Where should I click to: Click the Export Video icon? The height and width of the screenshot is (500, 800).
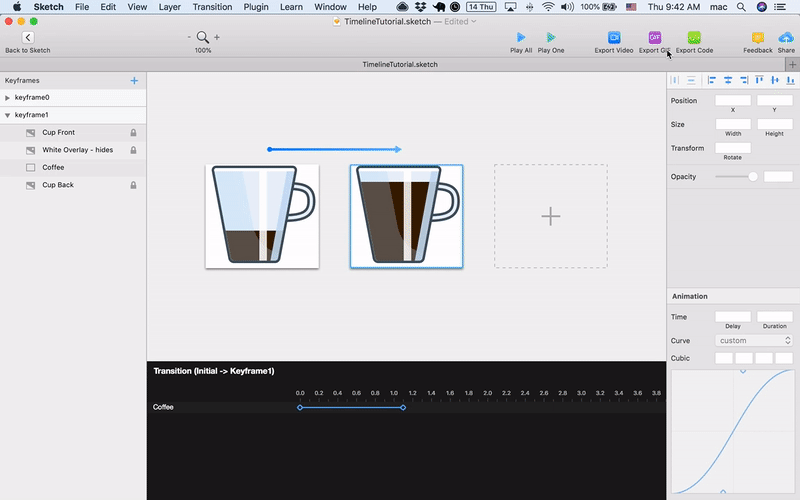coord(613,38)
